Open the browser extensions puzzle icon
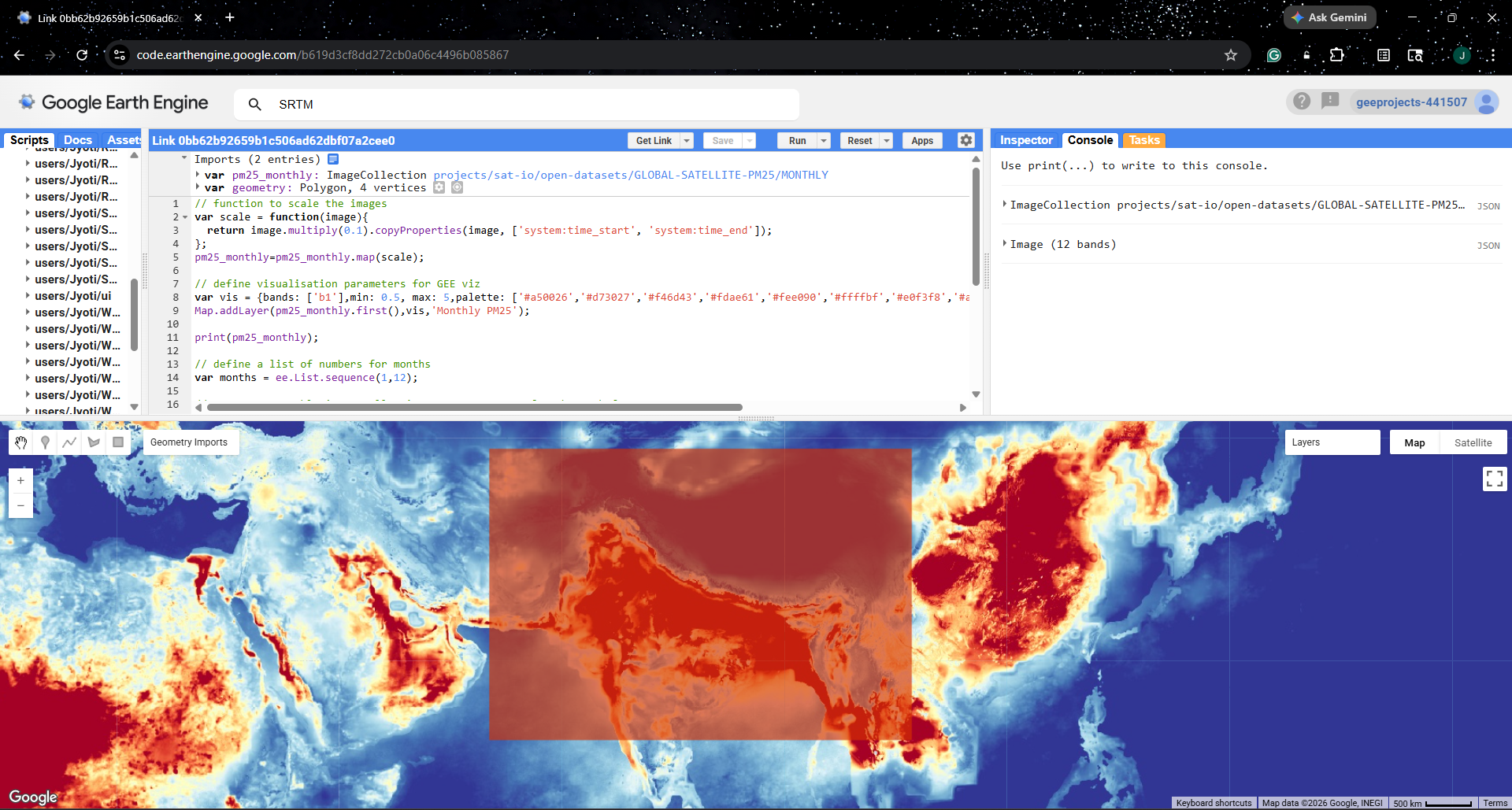1512x810 pixels. (x=1336, y=55)
